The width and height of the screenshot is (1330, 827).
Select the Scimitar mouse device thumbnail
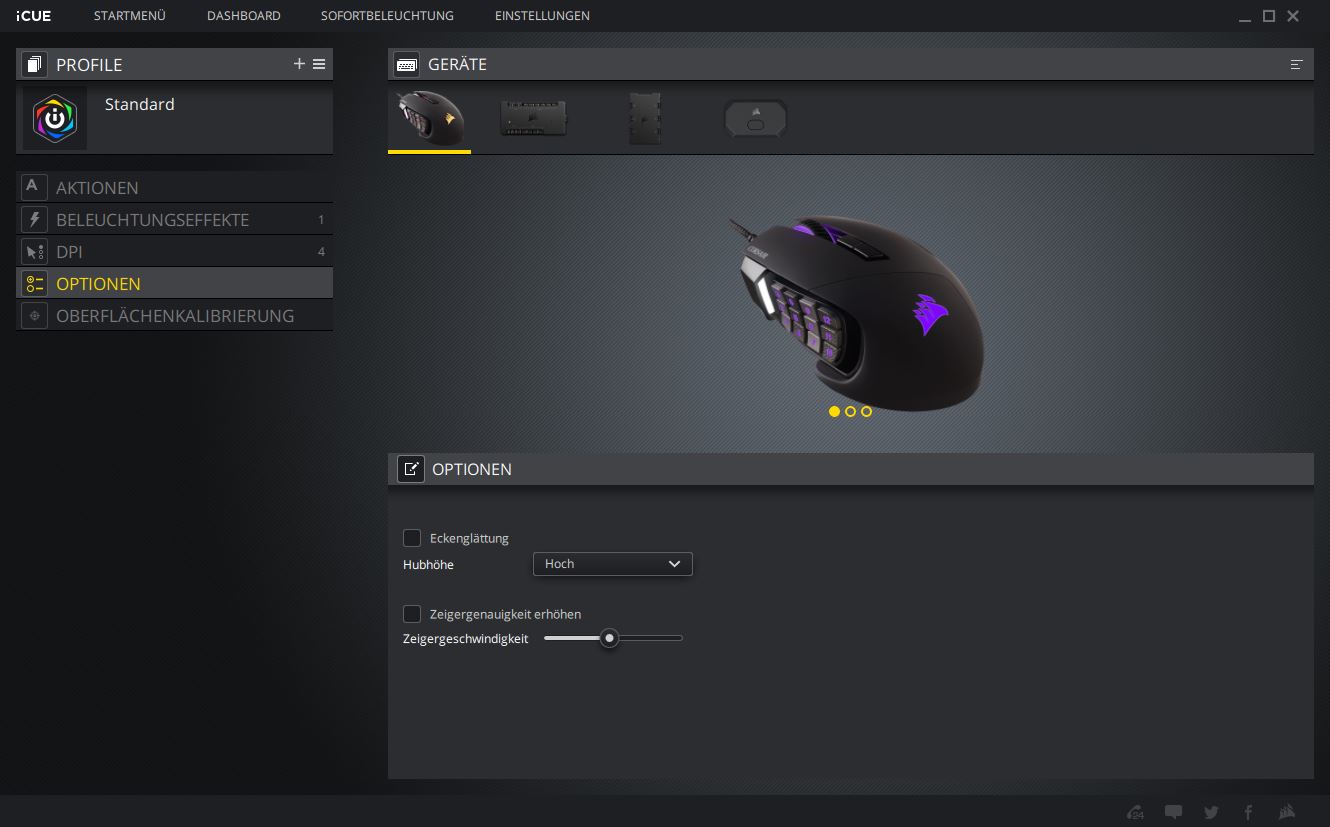pyautogui.click(x=429, y=118)
